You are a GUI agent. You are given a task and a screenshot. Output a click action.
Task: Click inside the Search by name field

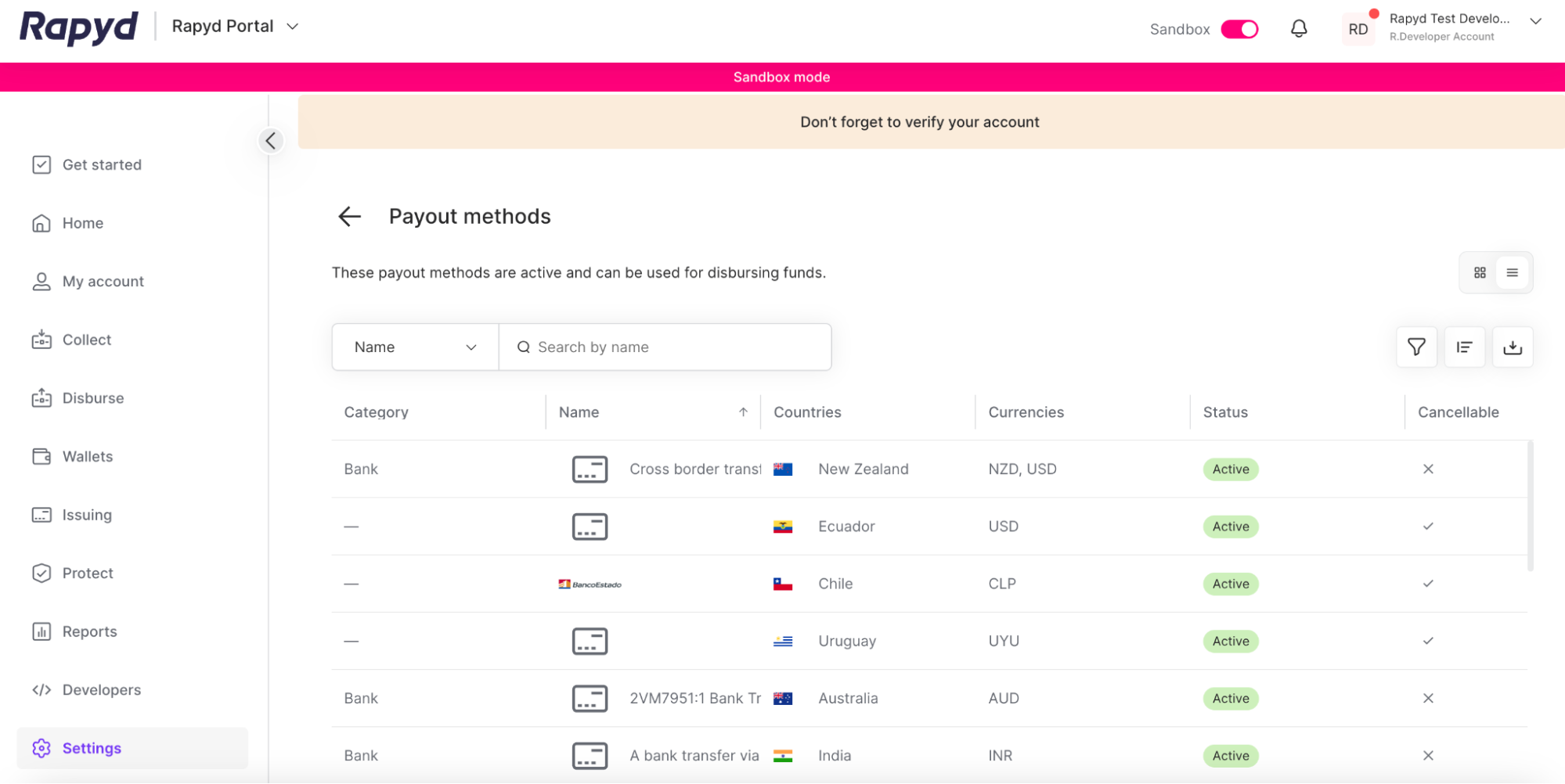[665, 347]
